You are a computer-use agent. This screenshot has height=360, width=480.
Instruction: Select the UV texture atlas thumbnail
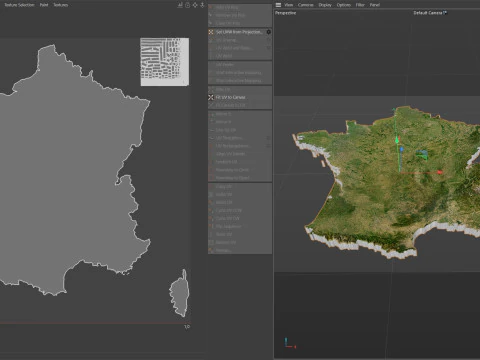pos(165,62)
